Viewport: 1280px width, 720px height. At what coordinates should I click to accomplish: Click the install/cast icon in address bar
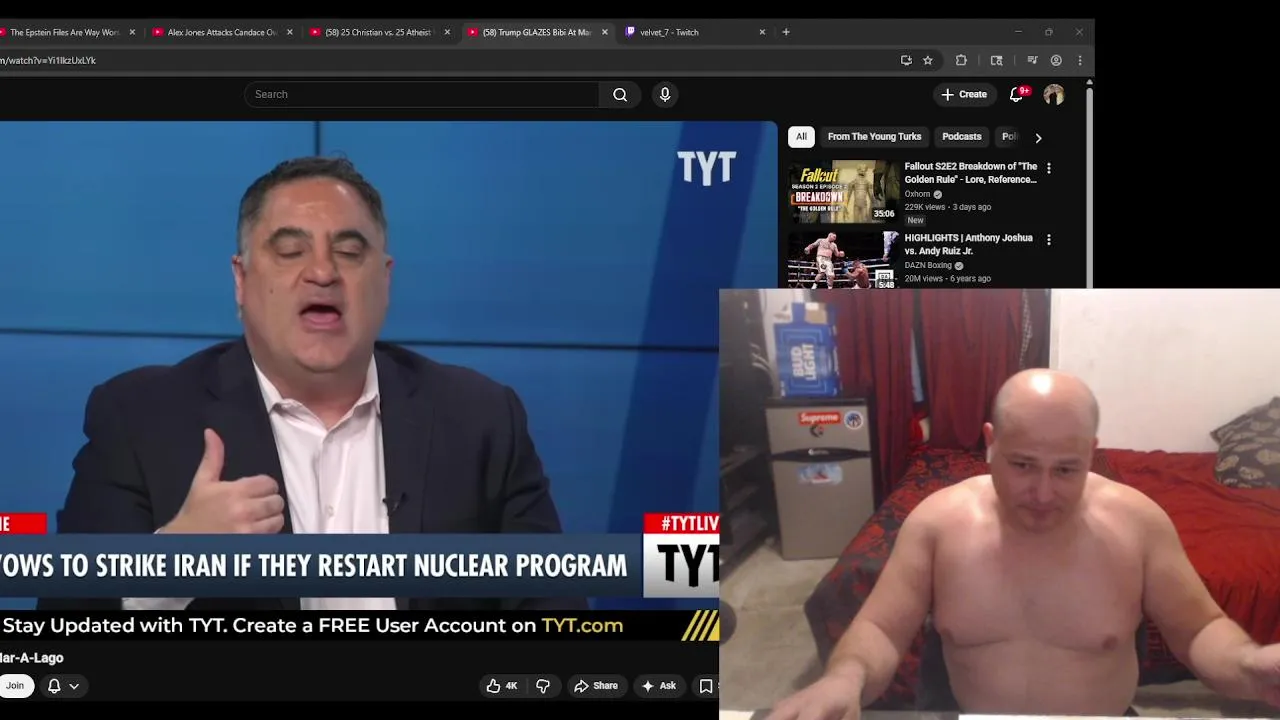906,60
